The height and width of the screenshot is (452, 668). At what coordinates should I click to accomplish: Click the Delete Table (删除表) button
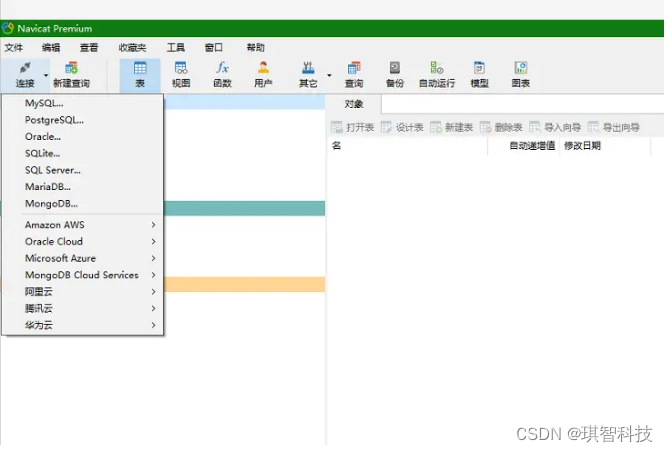pyautogui.click(x=501, y=127)
